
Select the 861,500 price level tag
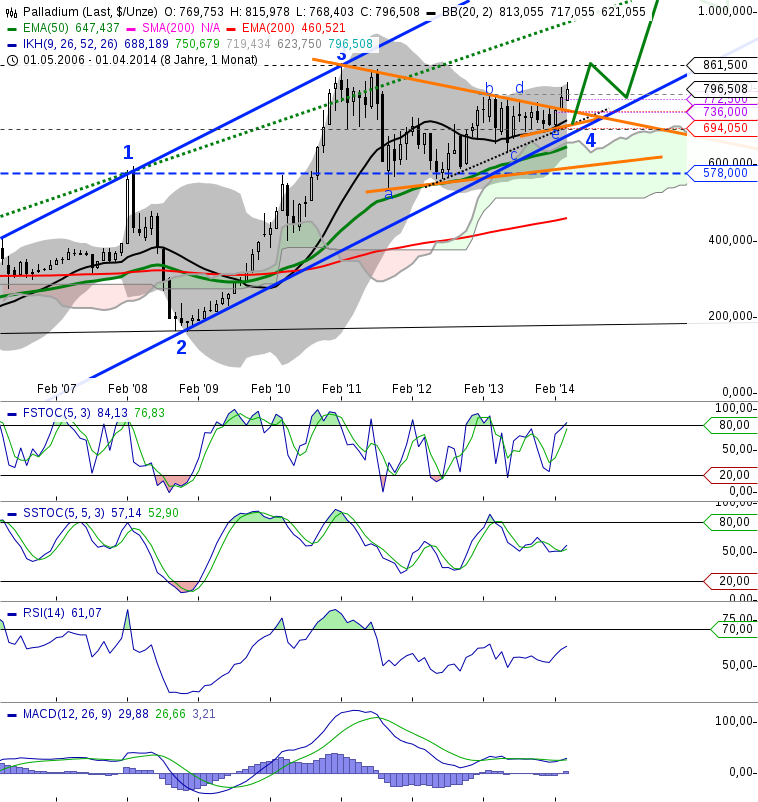(725, 65)
